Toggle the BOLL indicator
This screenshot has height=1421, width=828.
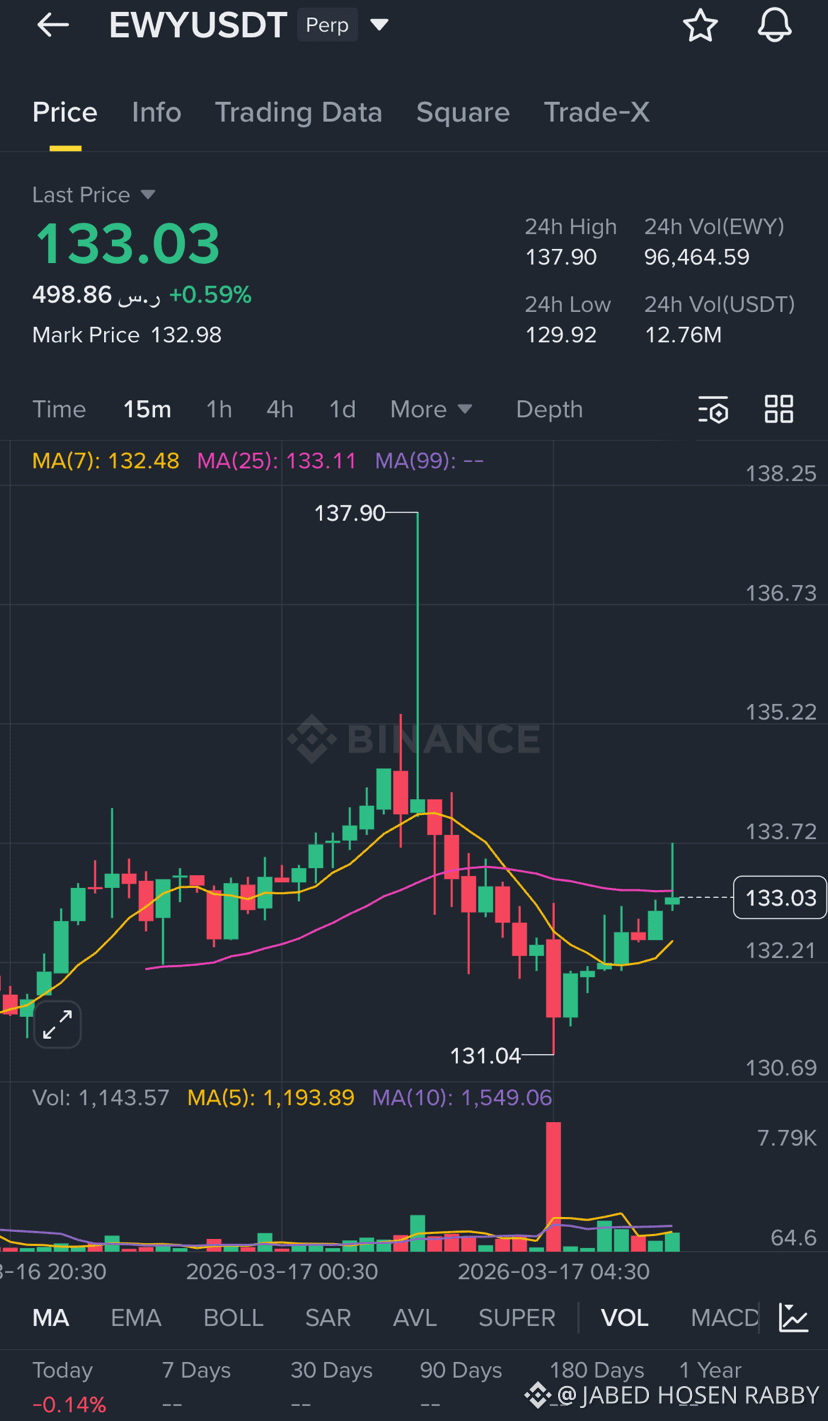[x=233, y=1318]
